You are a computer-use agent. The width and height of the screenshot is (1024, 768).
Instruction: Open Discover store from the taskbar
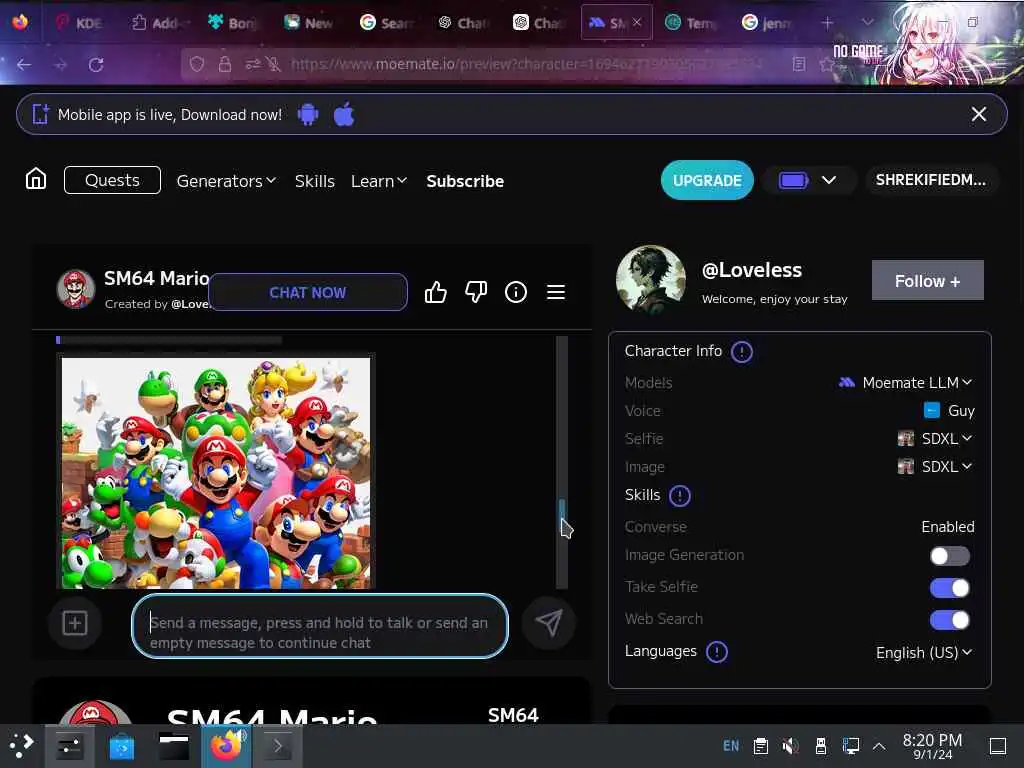(x=121, y=746)
